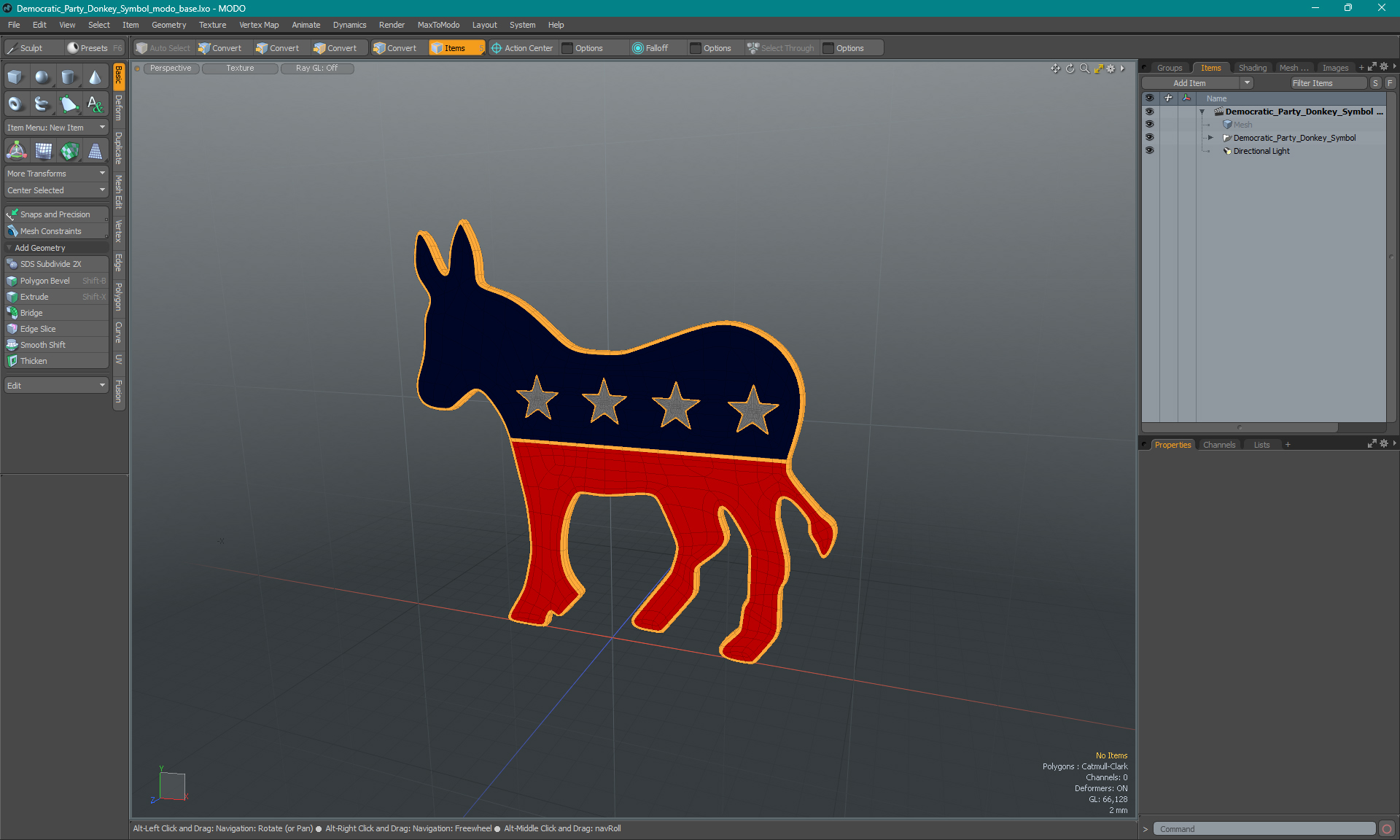This screenshot has height=840, width=1400.
Task: Toggle visibility of the scene root item
Action: (x=1150, y=112)
